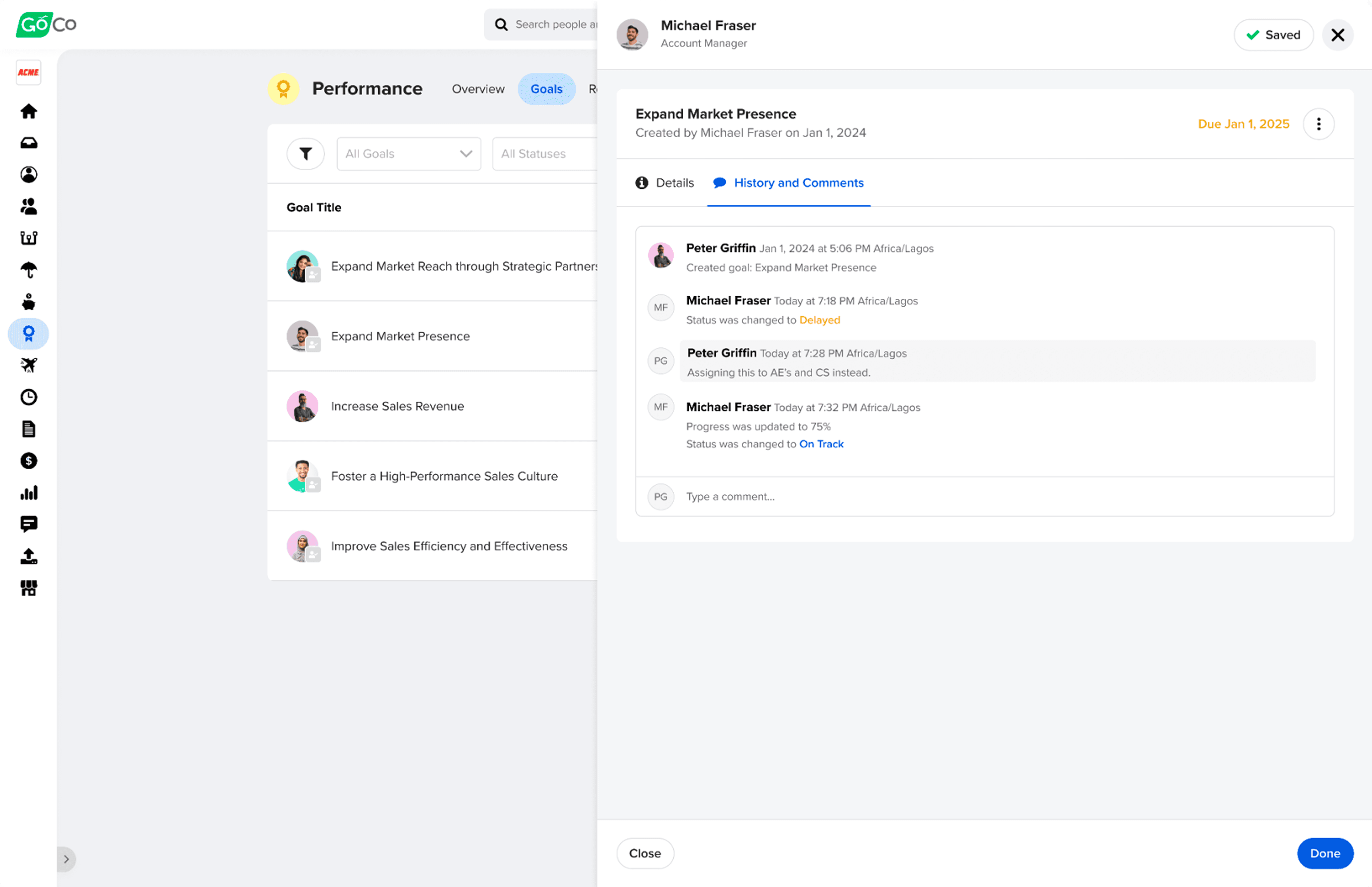Click the blue Done button

click(x=1324, y=853)
